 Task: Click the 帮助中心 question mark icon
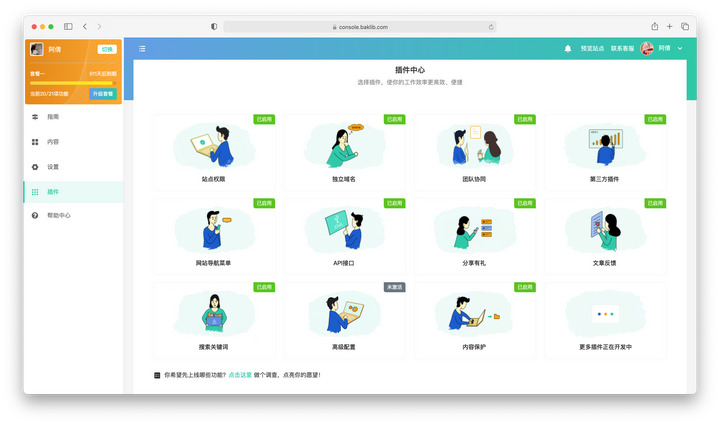point(35,215)
